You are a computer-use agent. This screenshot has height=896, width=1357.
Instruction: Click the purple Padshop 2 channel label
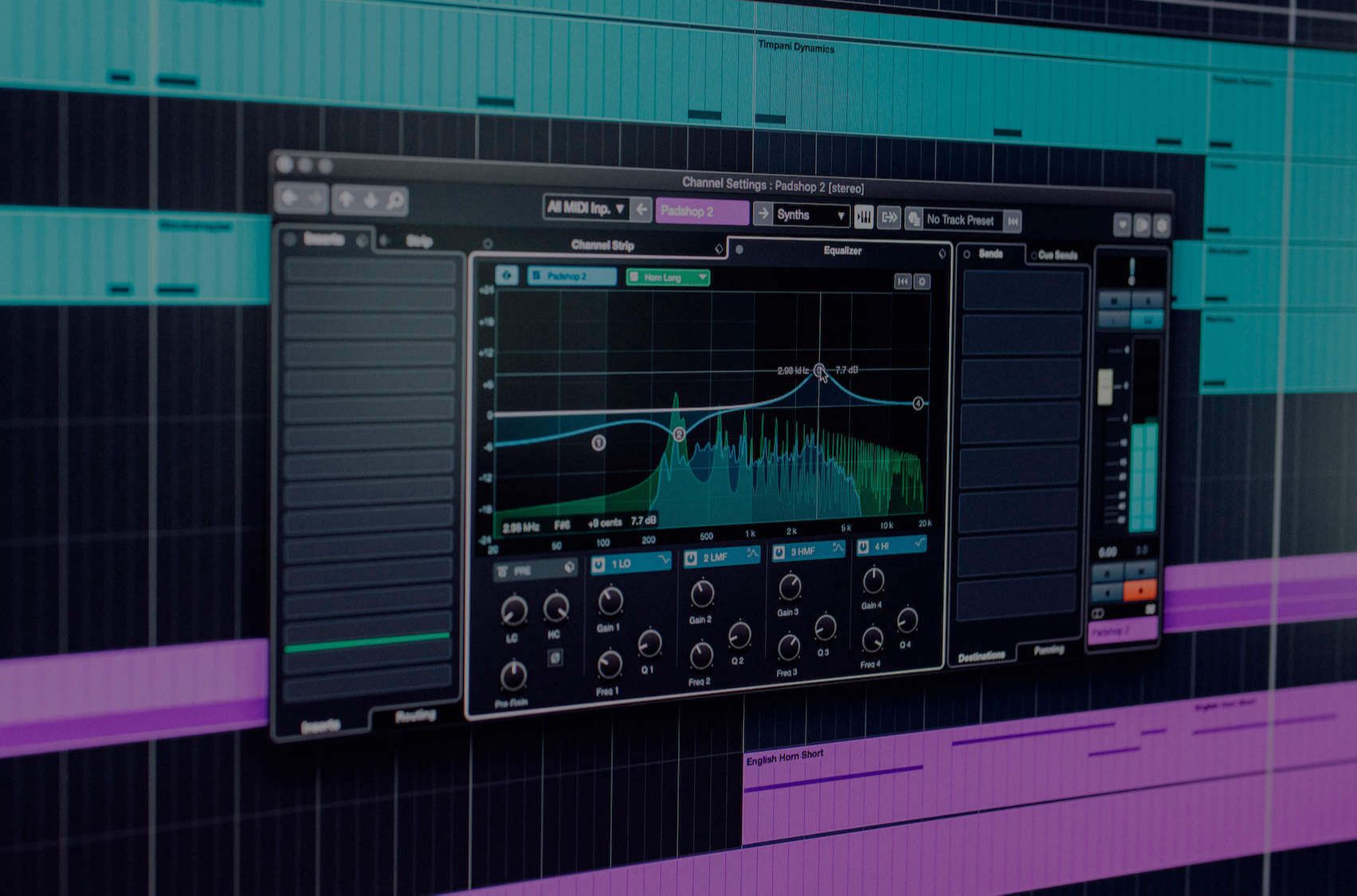coord(1123,631)
